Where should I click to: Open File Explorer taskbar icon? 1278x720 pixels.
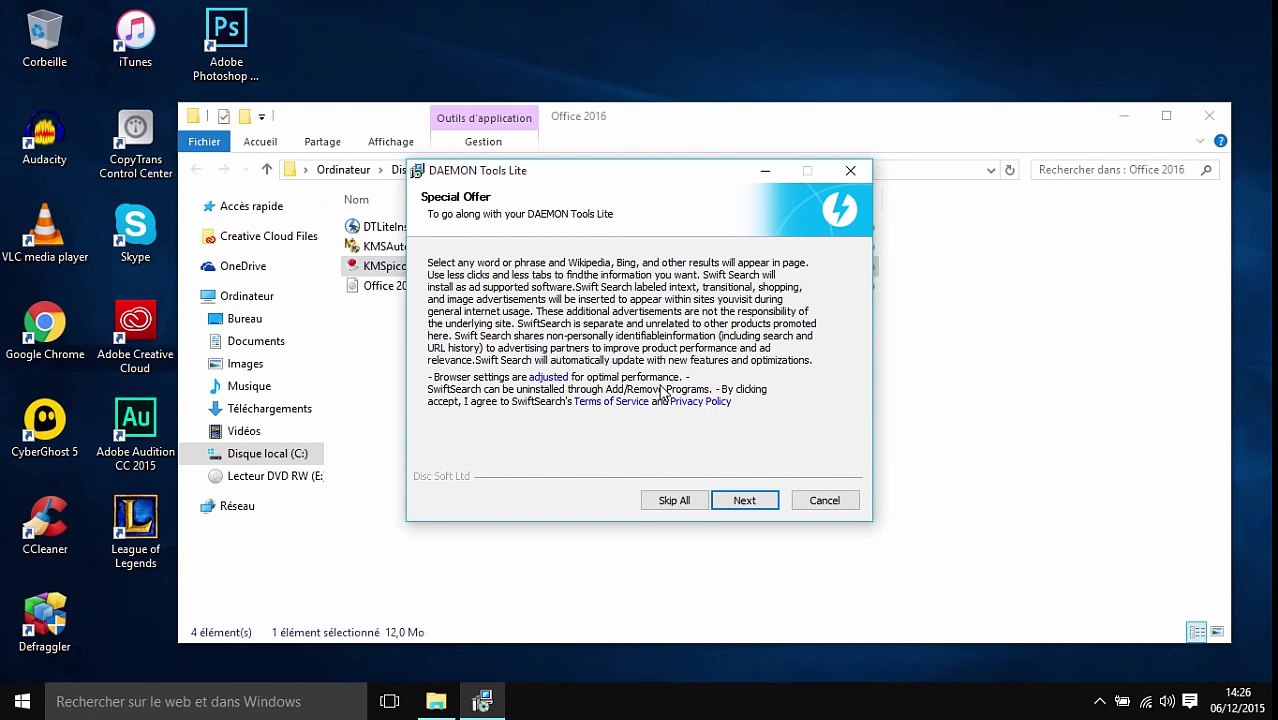pyautogui.click(x=436, y=701)
